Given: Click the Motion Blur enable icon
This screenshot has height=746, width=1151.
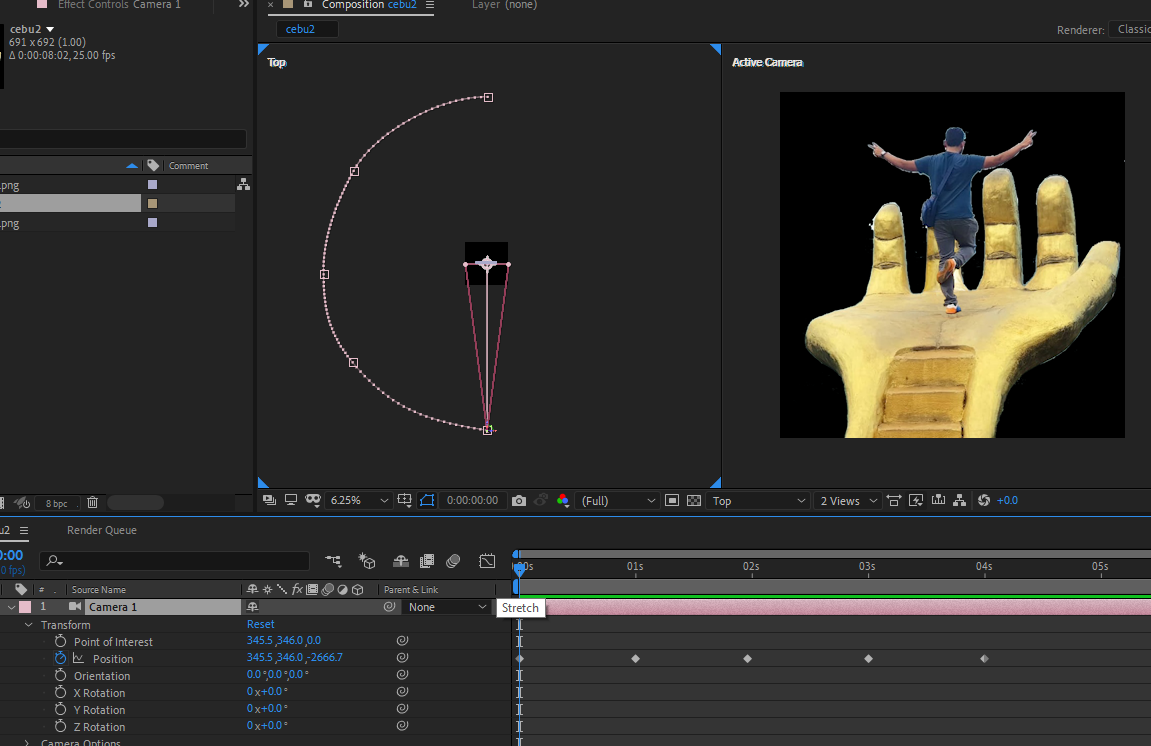Looking at the screenshot, I should (453, 561).
